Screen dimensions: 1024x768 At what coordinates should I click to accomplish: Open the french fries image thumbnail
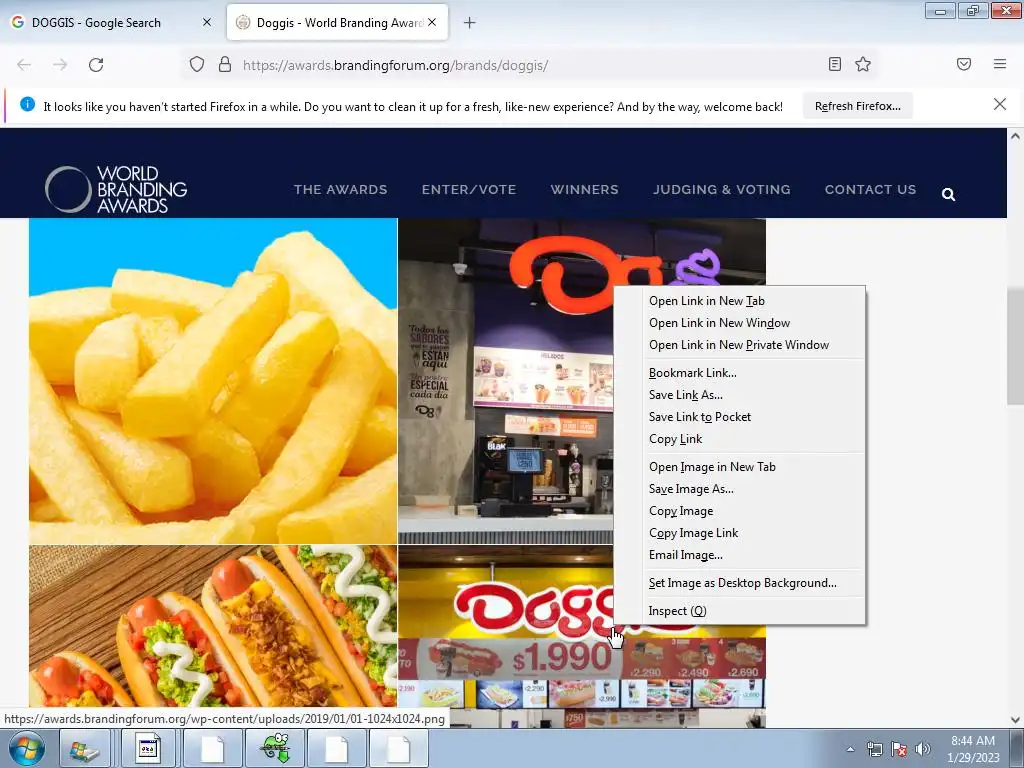(x=213, y=381)
